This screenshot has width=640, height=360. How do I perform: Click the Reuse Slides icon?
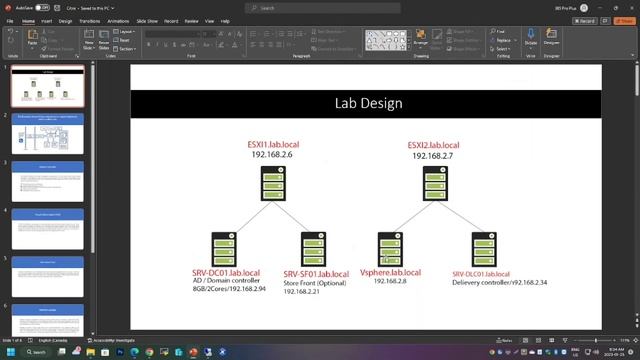click(104, 35)
